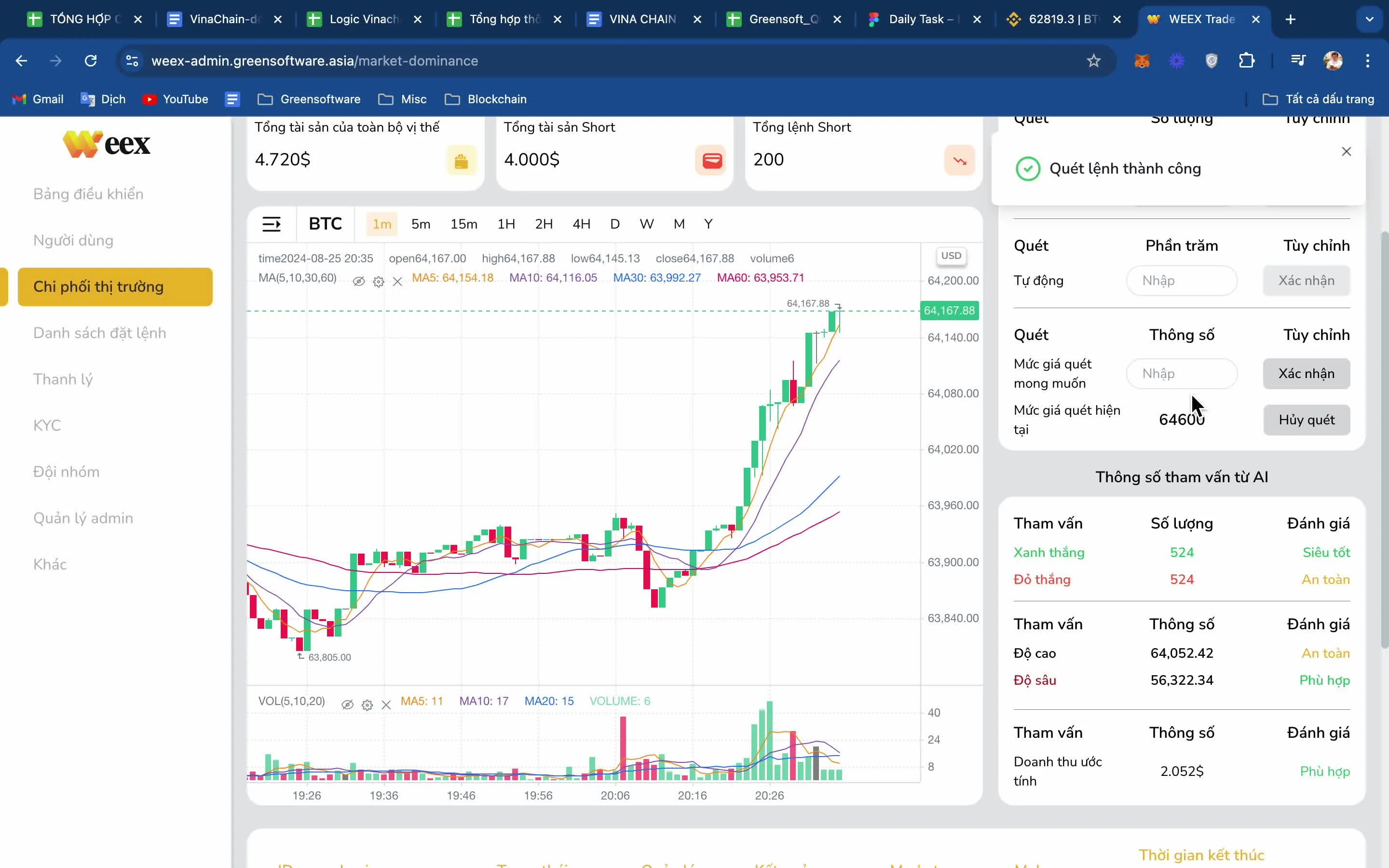Open Danh sách đặt lệnh sidebar menu
Image resolution: width=1389 pixels, height=868 pixels.
tap(100, 333)
